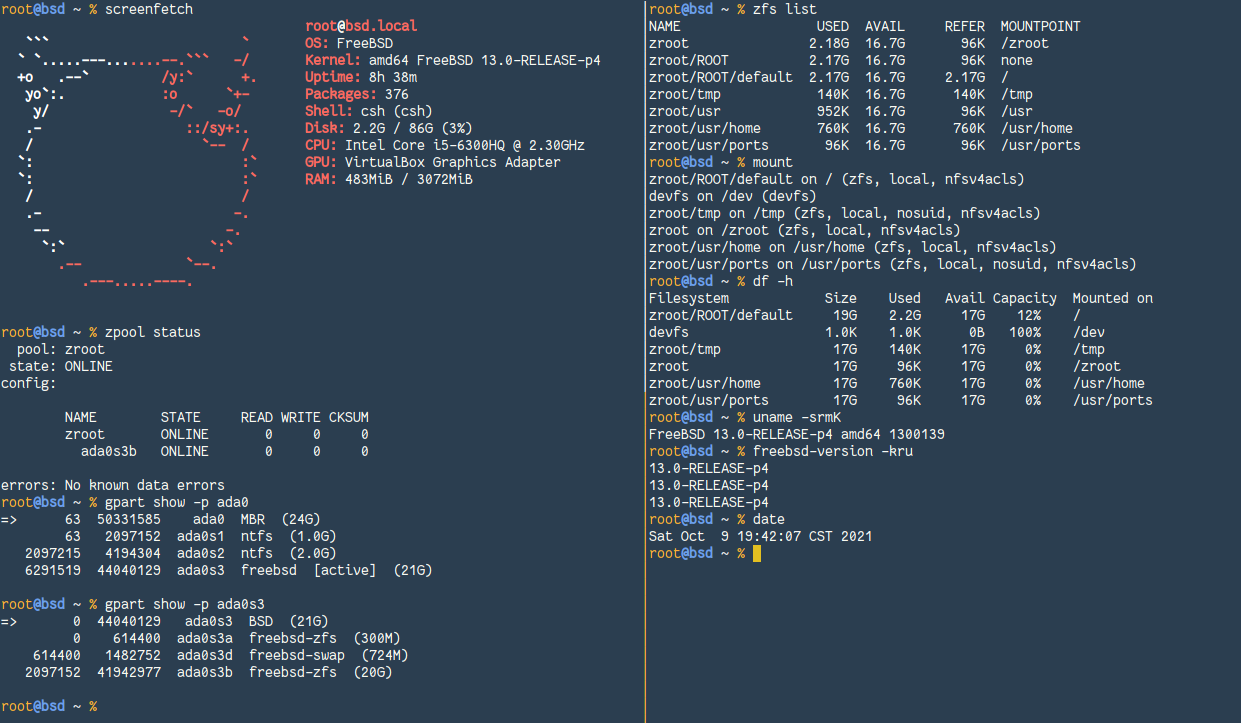
Task: Click the blinking cursor at the bottom prompt
Action: pos(758,553)
